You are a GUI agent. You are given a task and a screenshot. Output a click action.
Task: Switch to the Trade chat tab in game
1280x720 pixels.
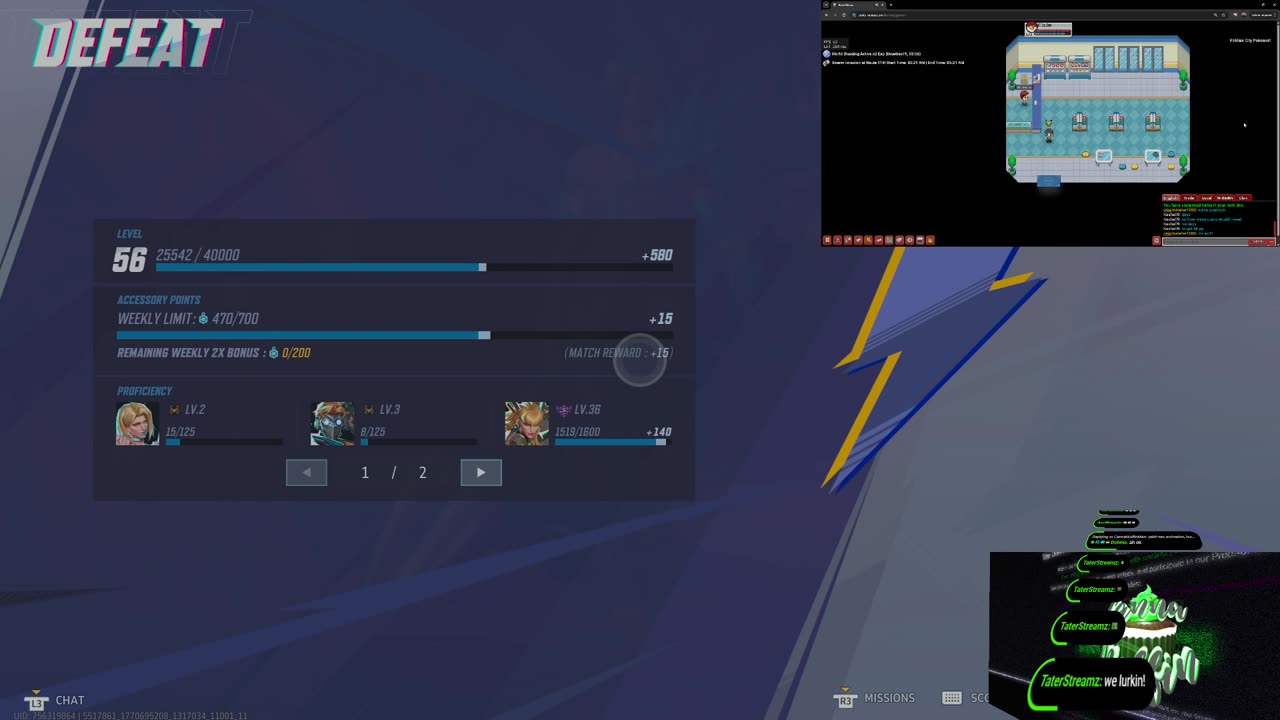coord(1189,198)
